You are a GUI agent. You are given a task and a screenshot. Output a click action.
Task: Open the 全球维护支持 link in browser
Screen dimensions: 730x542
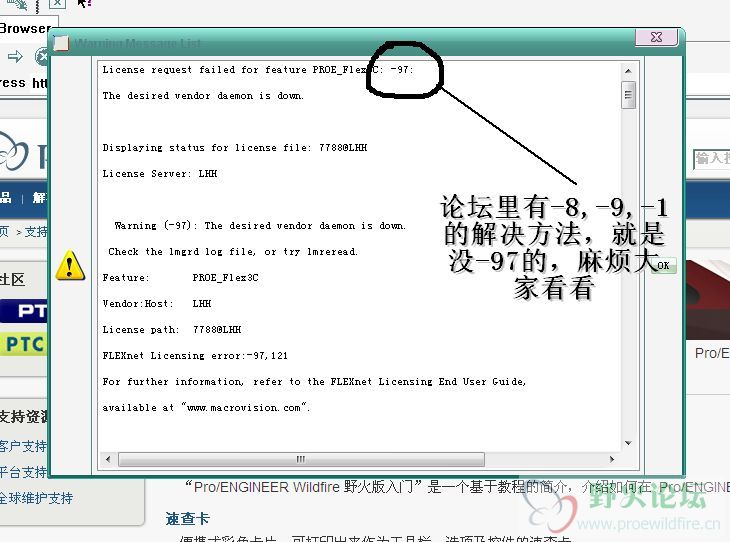[36, 499]
